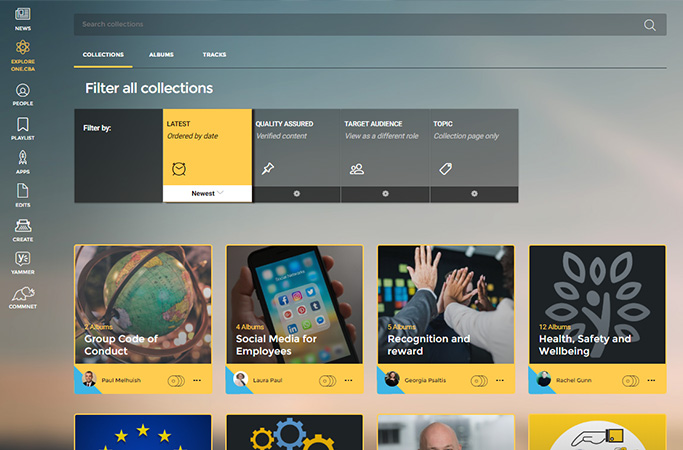Open the EU flag stars collection thumbnail
This screenshot has height=450, width=683.
pyautogui.click(x=143, y=432)
